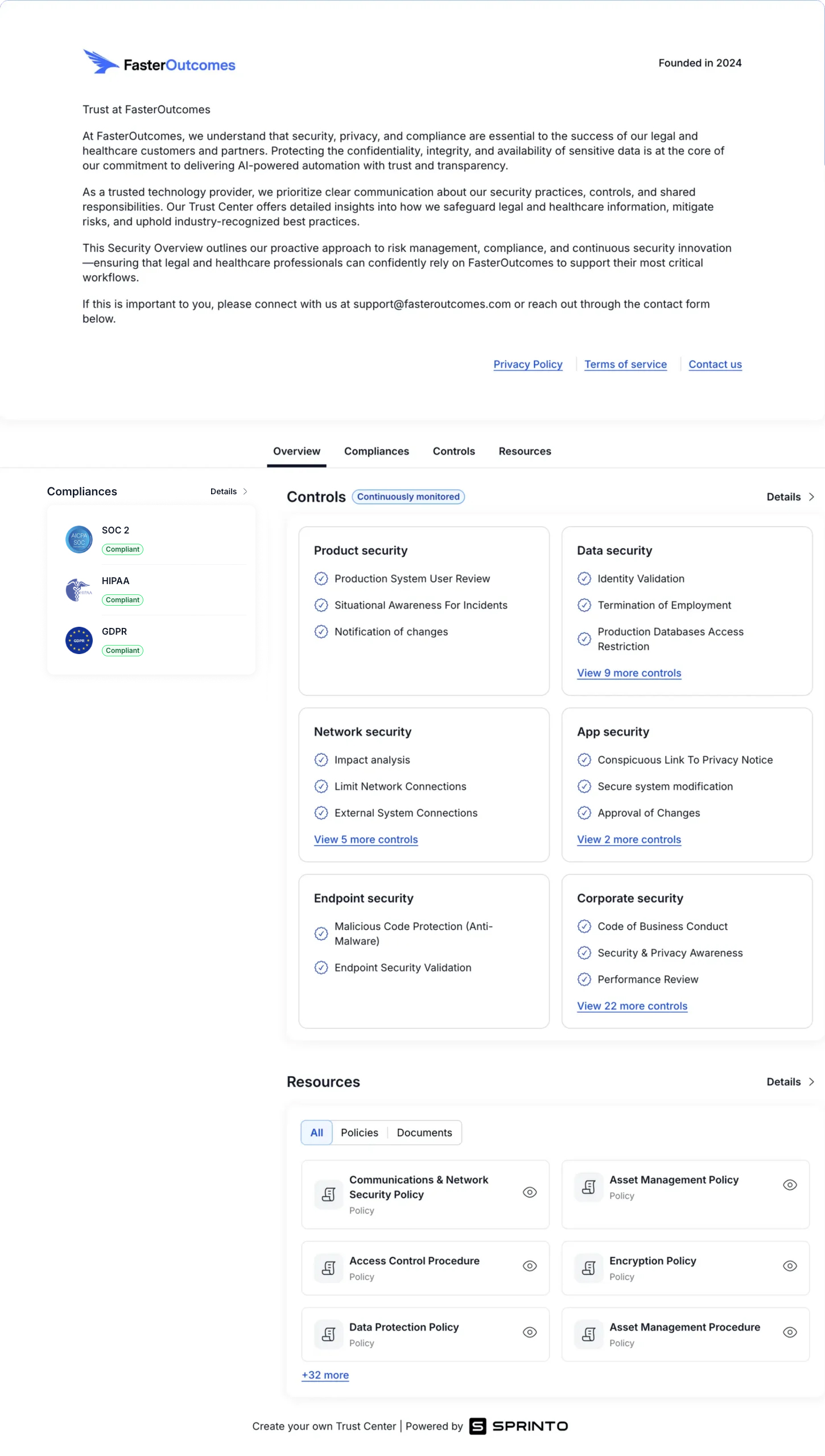Open Details for the Controls section
825x1456 pixels.
pyautogui.click(x=790, y=497)
